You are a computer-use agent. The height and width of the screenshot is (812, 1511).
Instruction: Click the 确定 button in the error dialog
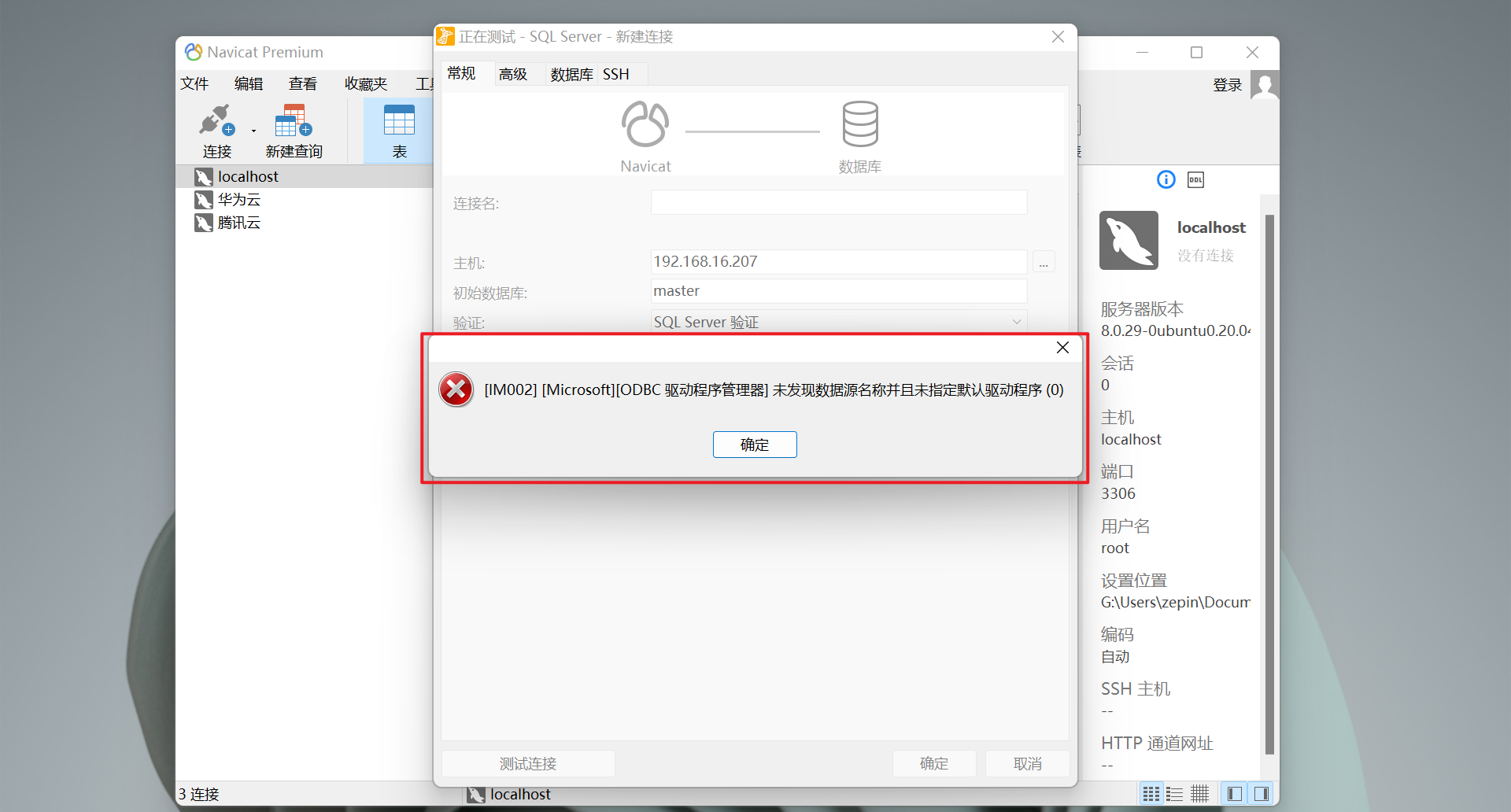tap(755, 445)
